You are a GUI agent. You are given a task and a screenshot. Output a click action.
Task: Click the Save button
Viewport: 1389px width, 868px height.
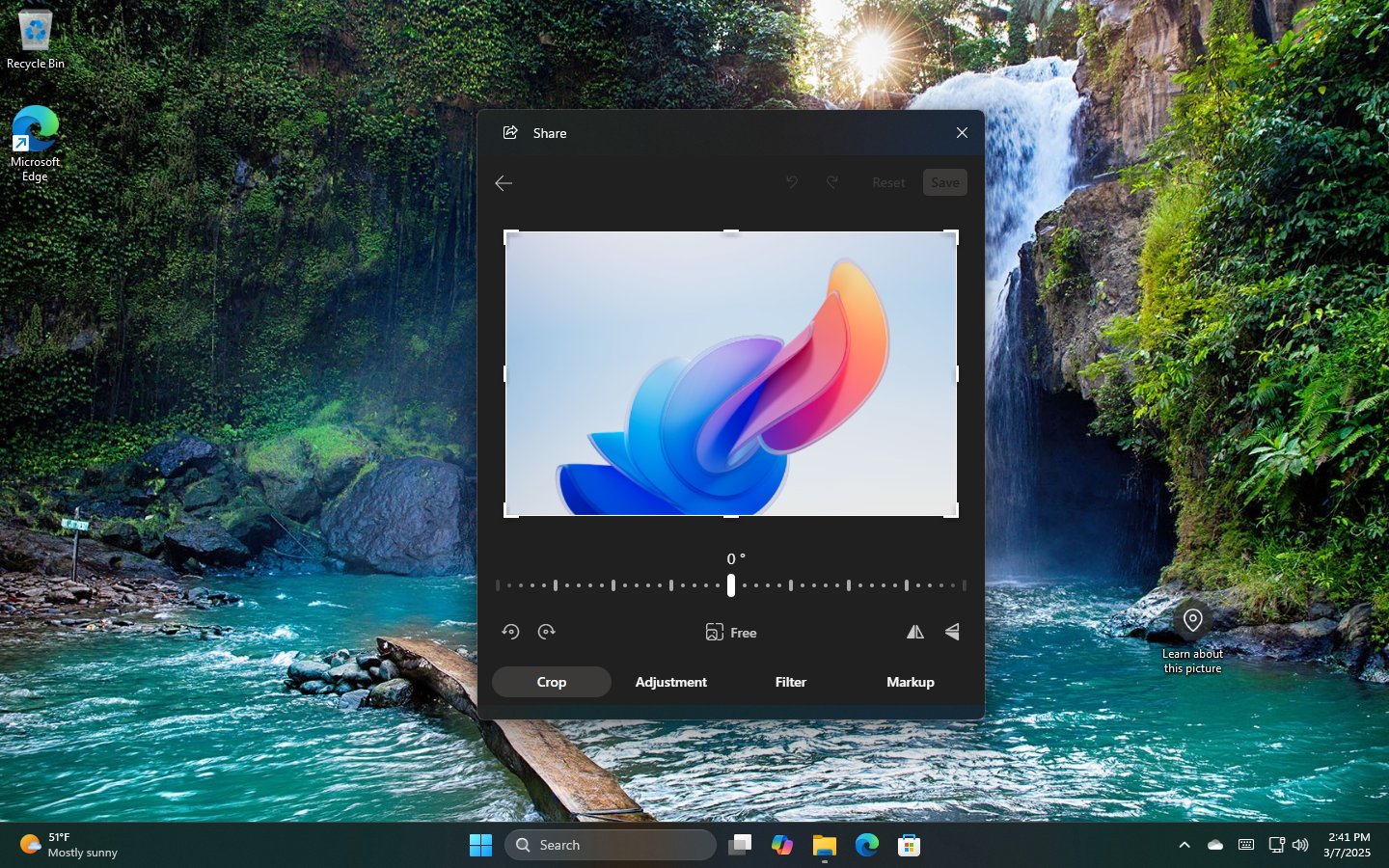[944, 182]
